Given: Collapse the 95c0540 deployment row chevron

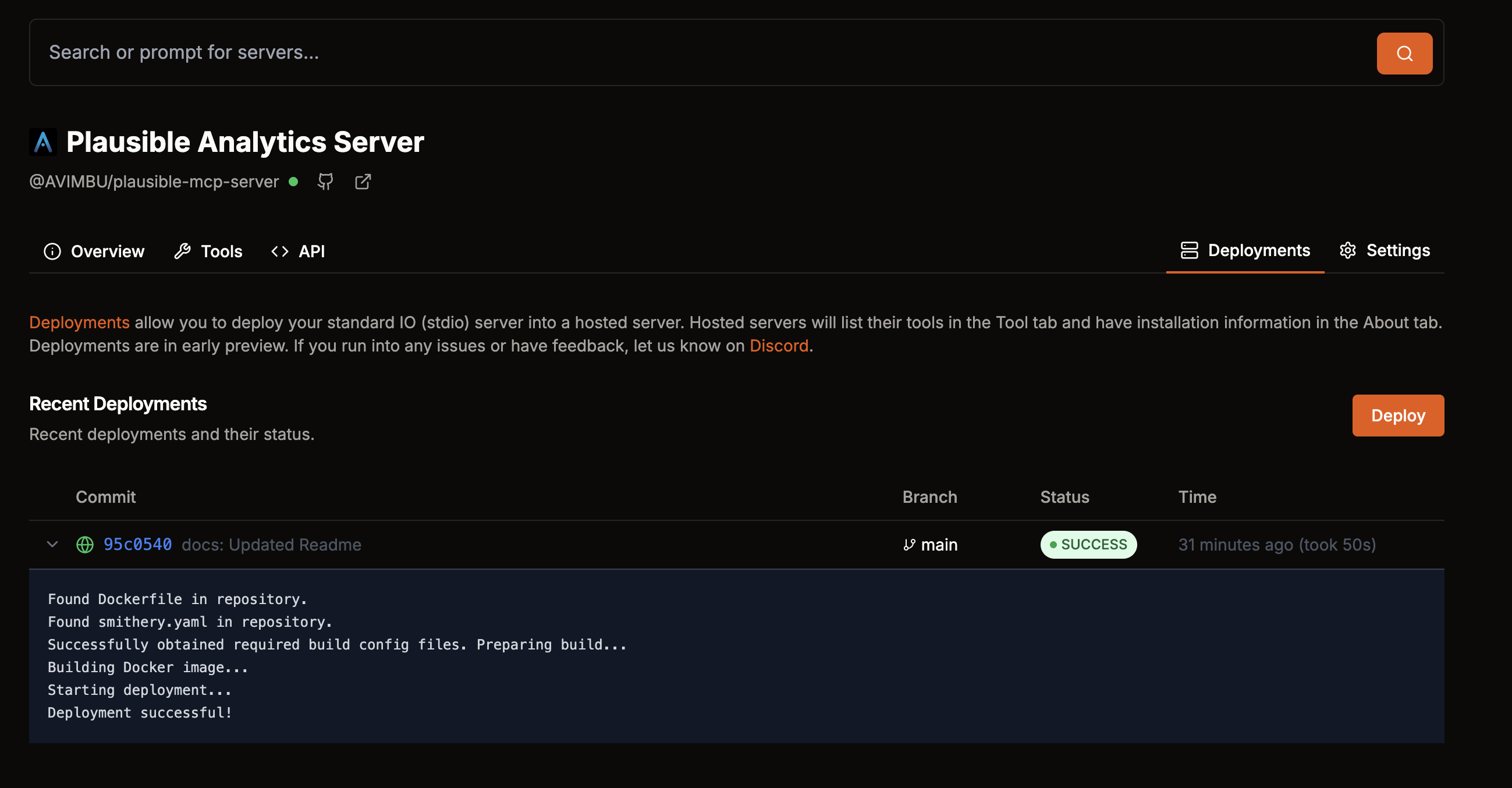Looking at the screenshot, I should click(52, 545).
